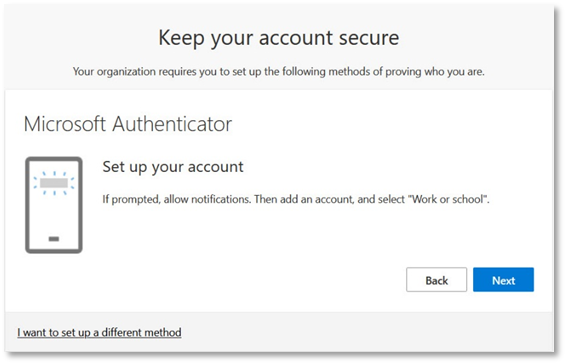Click 'Then add an account' in the instructions

[304, 199]
